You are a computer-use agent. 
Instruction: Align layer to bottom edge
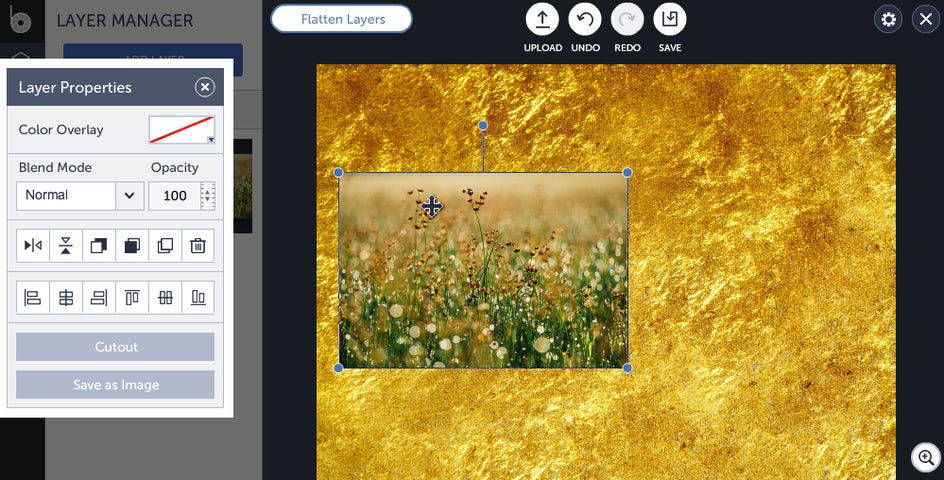(x=198, y=298)
